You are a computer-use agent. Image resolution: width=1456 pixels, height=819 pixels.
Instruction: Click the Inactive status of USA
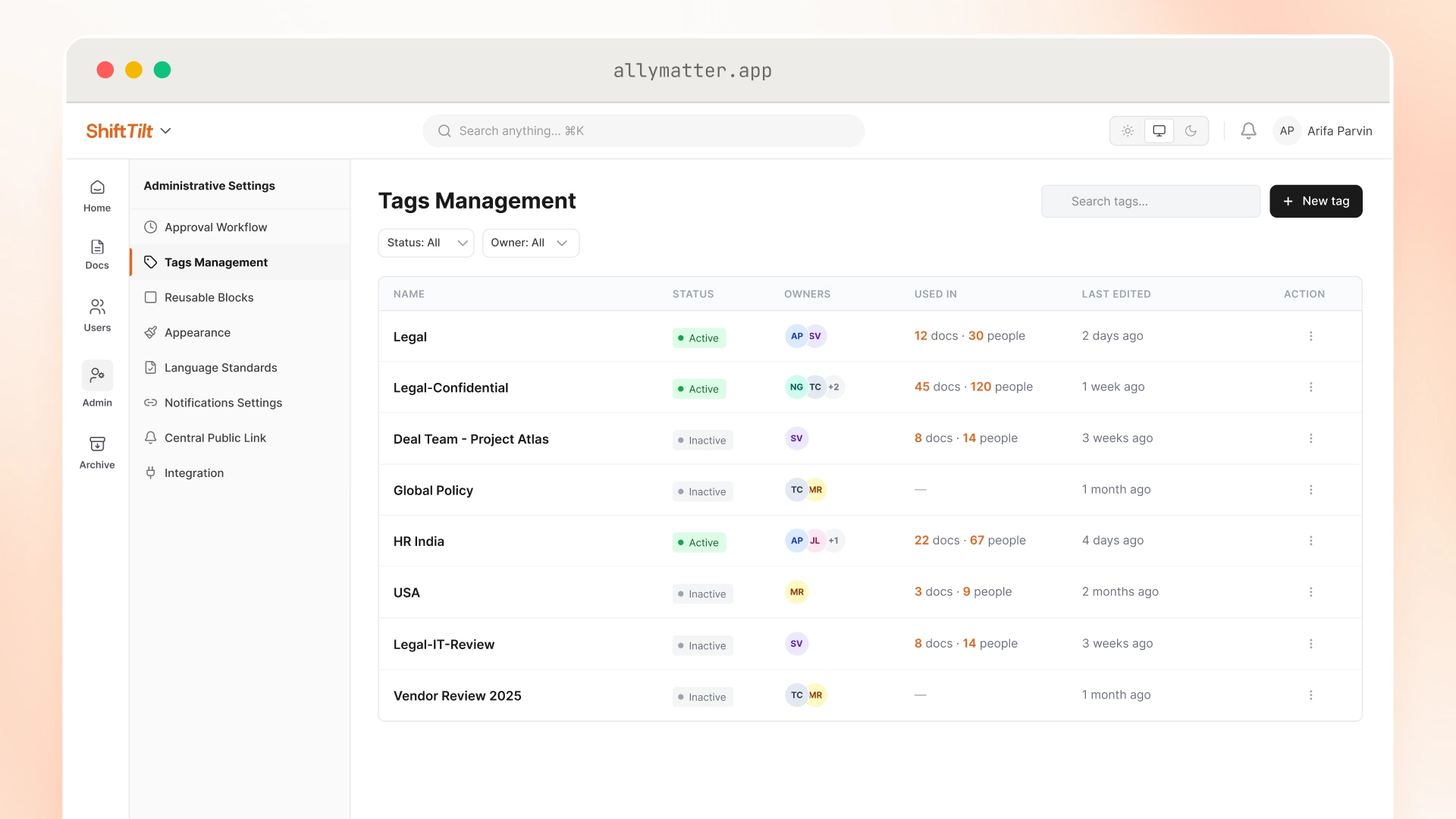702,594
